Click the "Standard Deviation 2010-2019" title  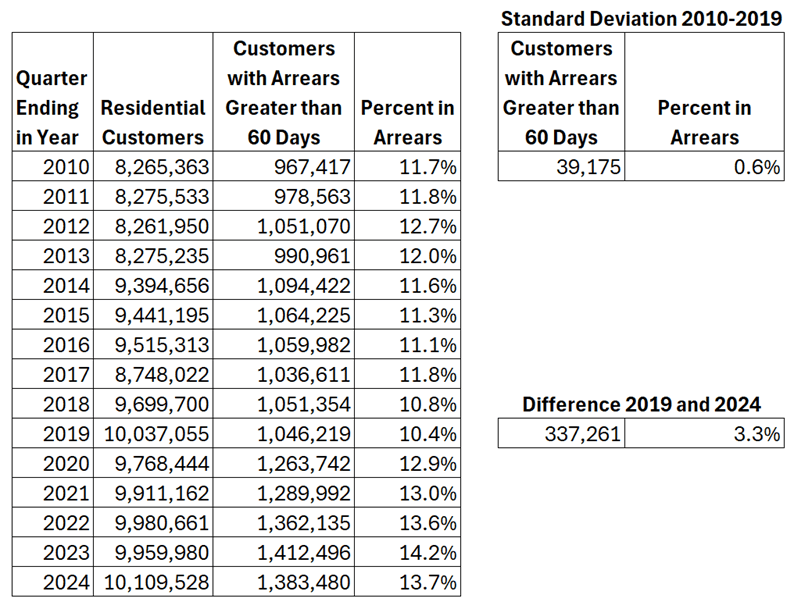(640, 17)
